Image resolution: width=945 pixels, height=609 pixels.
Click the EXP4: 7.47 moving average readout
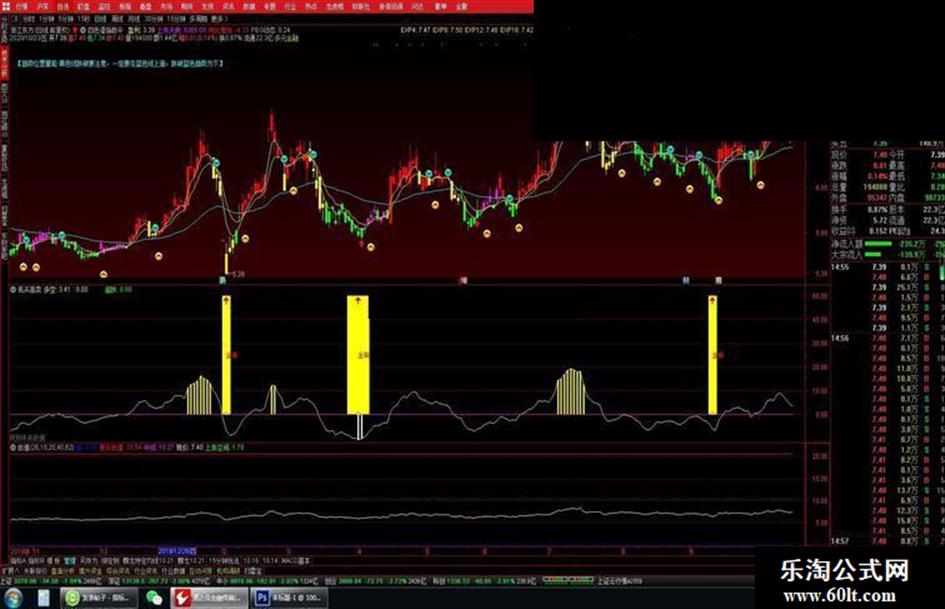click(x=416, y=29)
